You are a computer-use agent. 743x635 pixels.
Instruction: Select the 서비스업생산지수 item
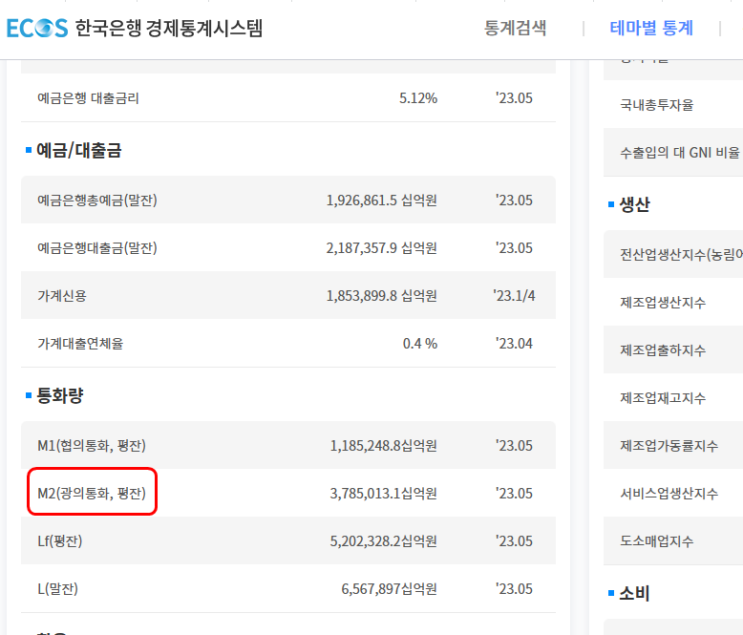point(669,494)
